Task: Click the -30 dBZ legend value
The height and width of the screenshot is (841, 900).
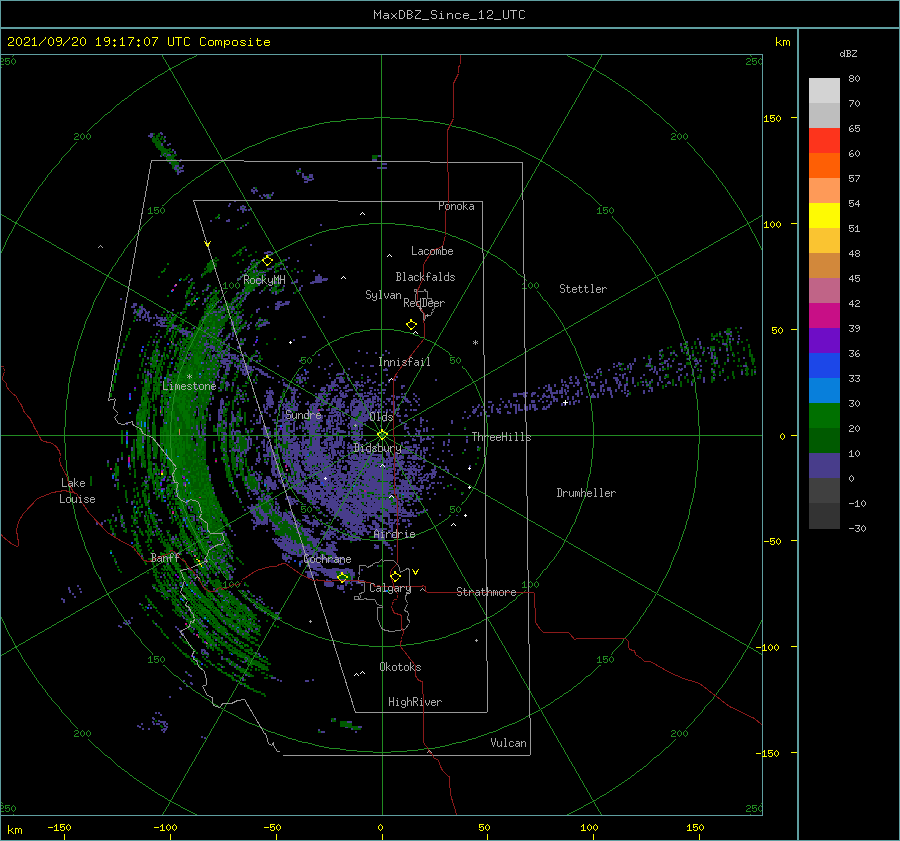Action: point(857,528)
